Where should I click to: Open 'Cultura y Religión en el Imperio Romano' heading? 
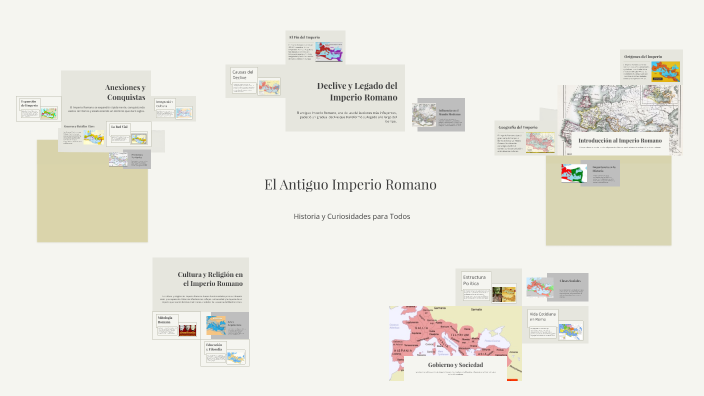coord(210,279)
